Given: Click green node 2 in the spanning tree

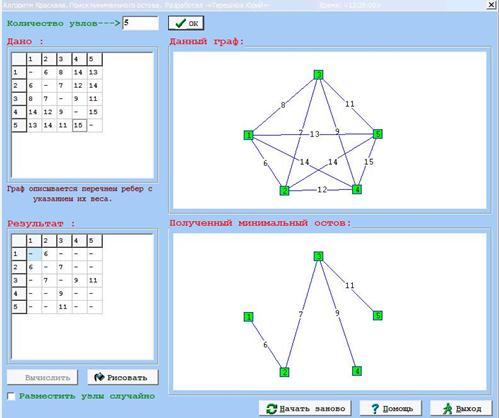Looking at the screenshot, I should pyautogui.click(x=284, y=372).
